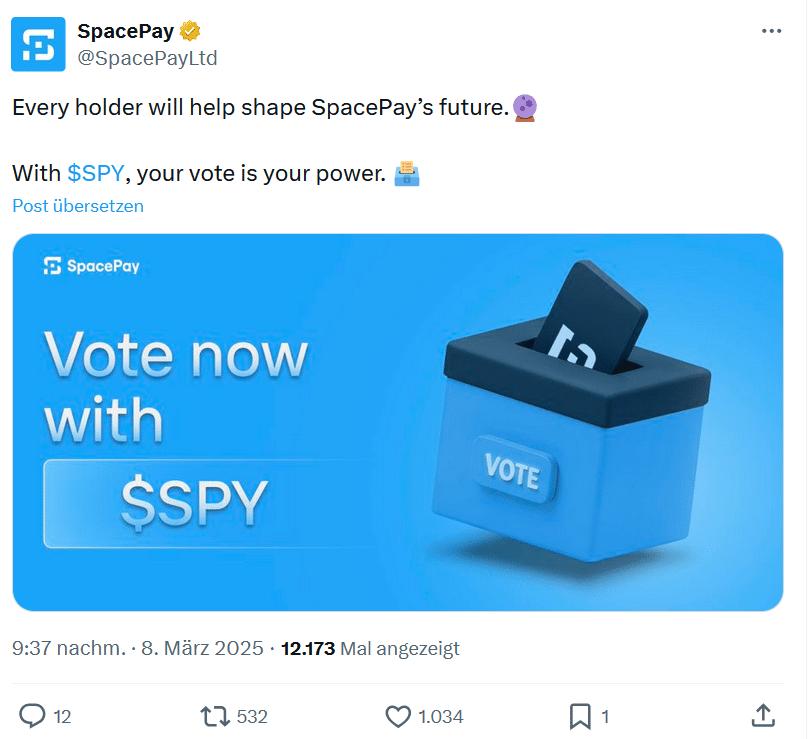Click the @SpacePayLtd handle
The height and width of the screenshot is (739, 810).
pos(147,58)
